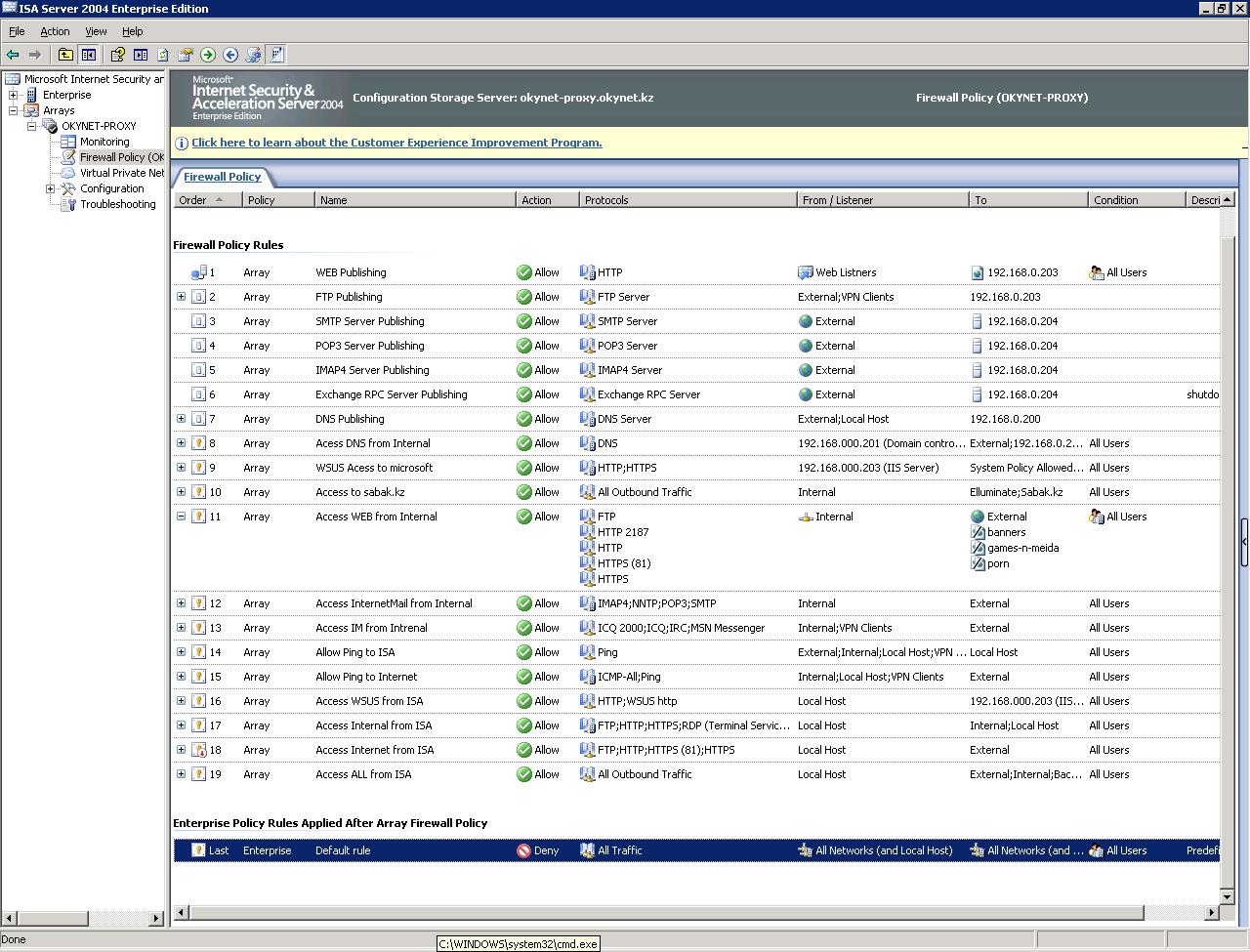Sort by the Name column header
Viewport: 1250px width, 952px height.
point(415,199)
